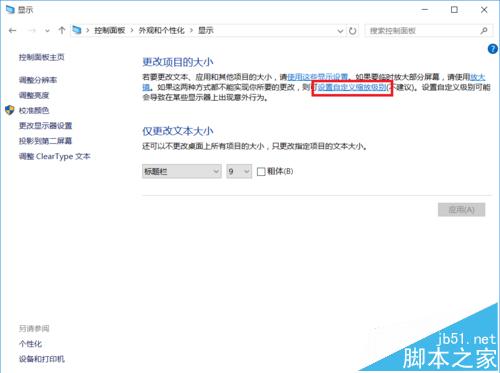Click the forward arrow navigation button
Viewport: 500px width, 373px height.
point(32,31)
